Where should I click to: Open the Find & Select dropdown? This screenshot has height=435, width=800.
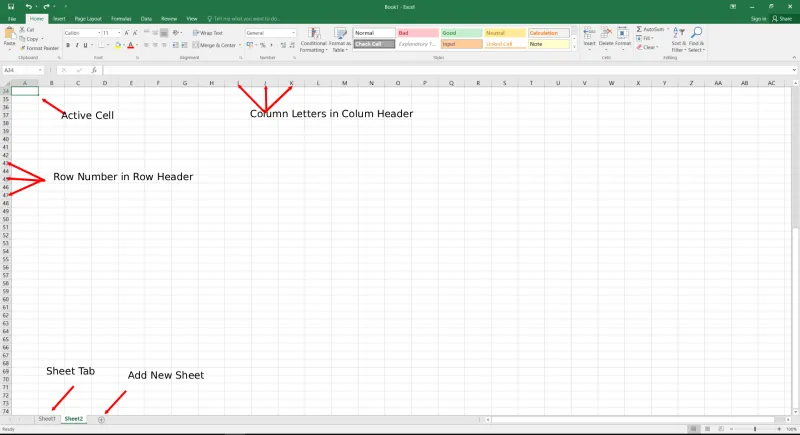696,40
